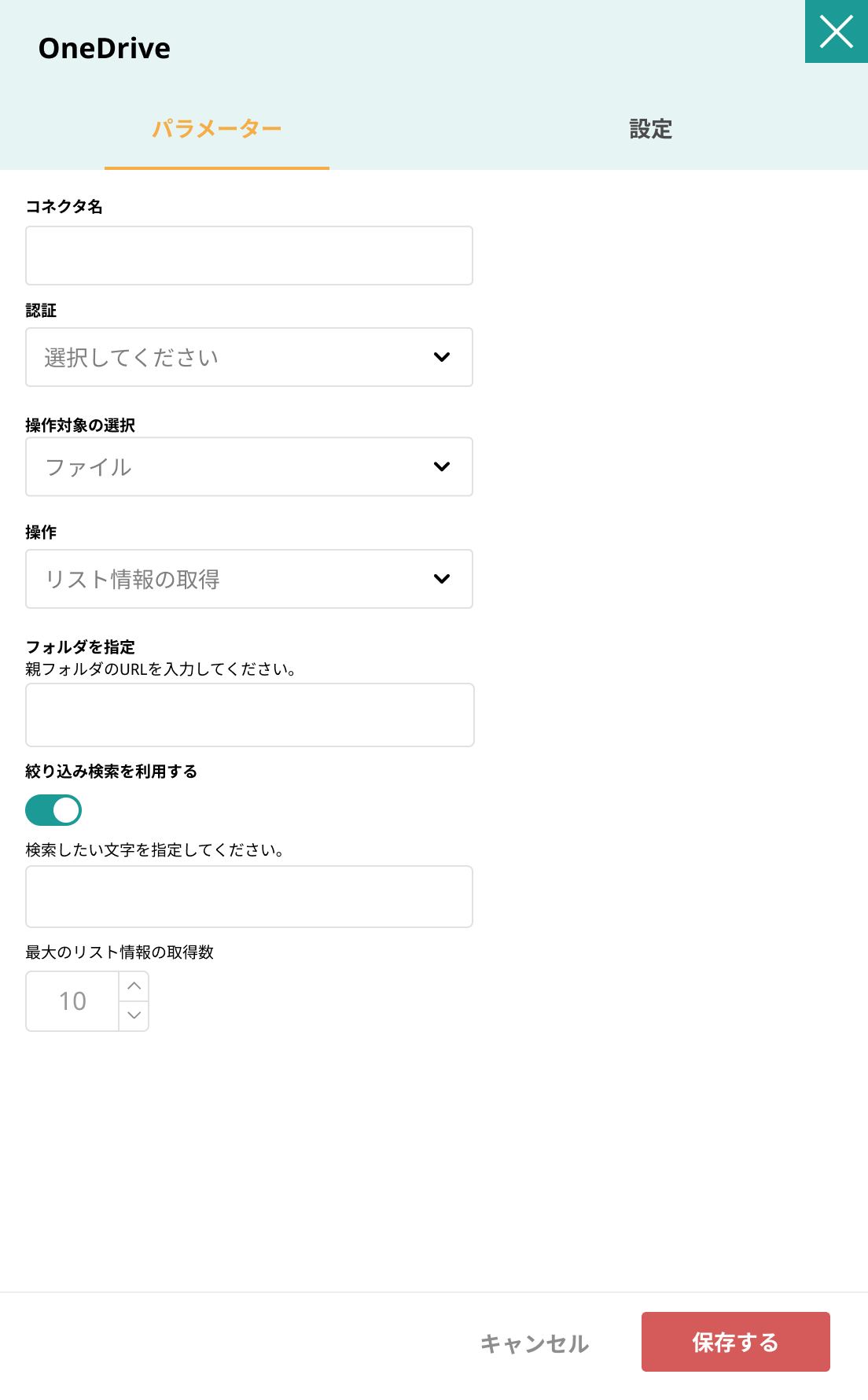Toggle 絞り込み検索を利用する switch off

(53, 810)
